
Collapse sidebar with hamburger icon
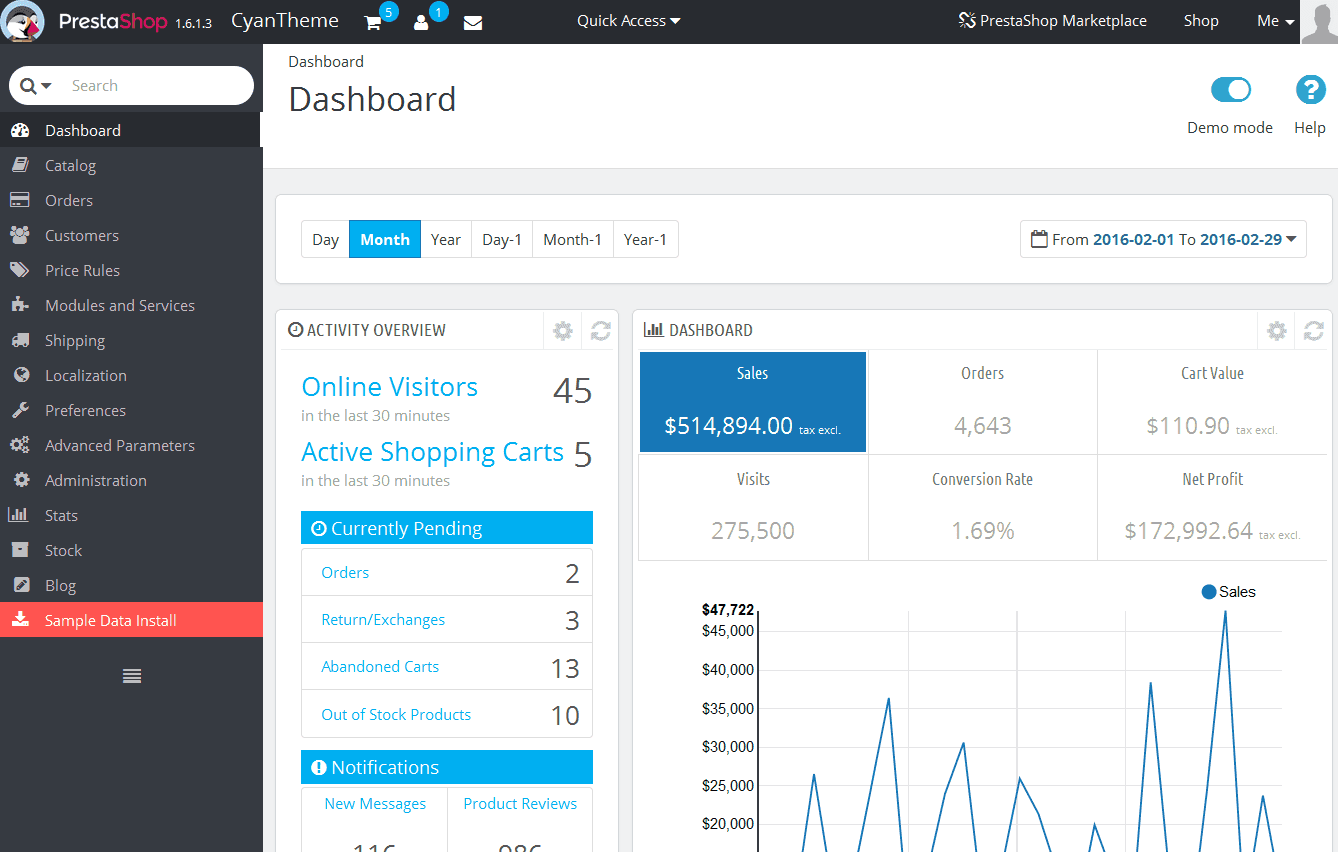tap(131, 676)
